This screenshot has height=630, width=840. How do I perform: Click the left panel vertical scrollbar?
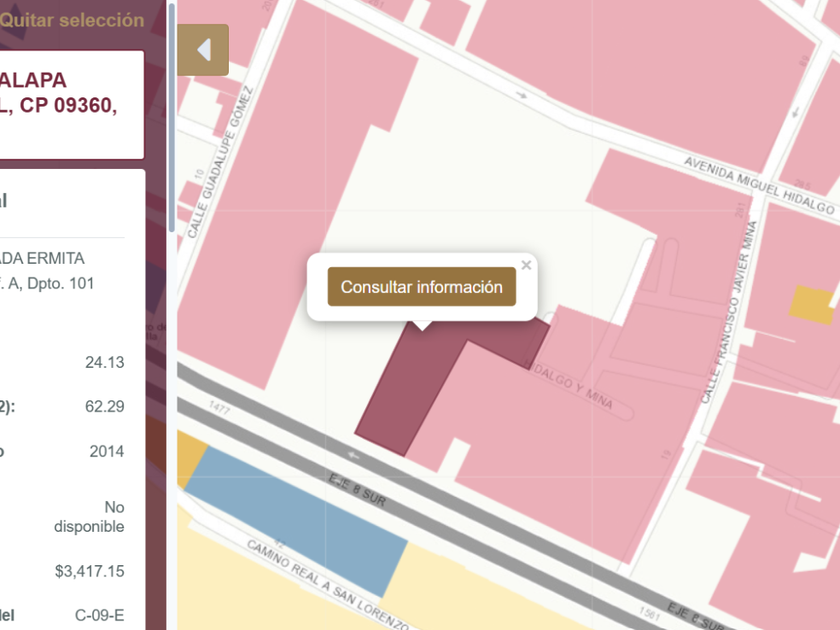[x=172, y=120]
